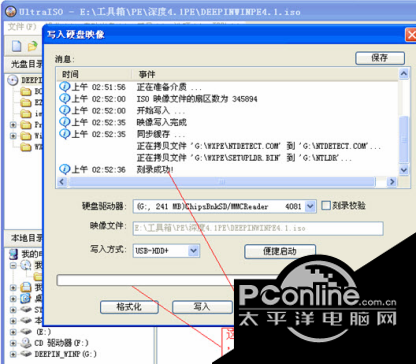This screenshot has width=416, height=364.
Task: Click the CD drive (F:) icon
Action: pyautogui.click(x=25, y=342)
